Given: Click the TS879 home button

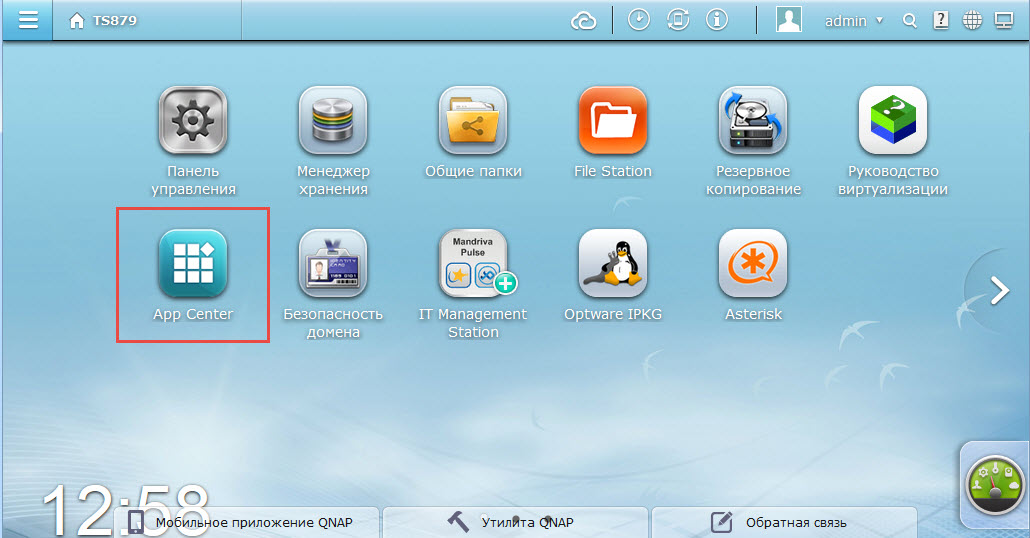Looking at the screenshot, I should click(x=103, y=21).
